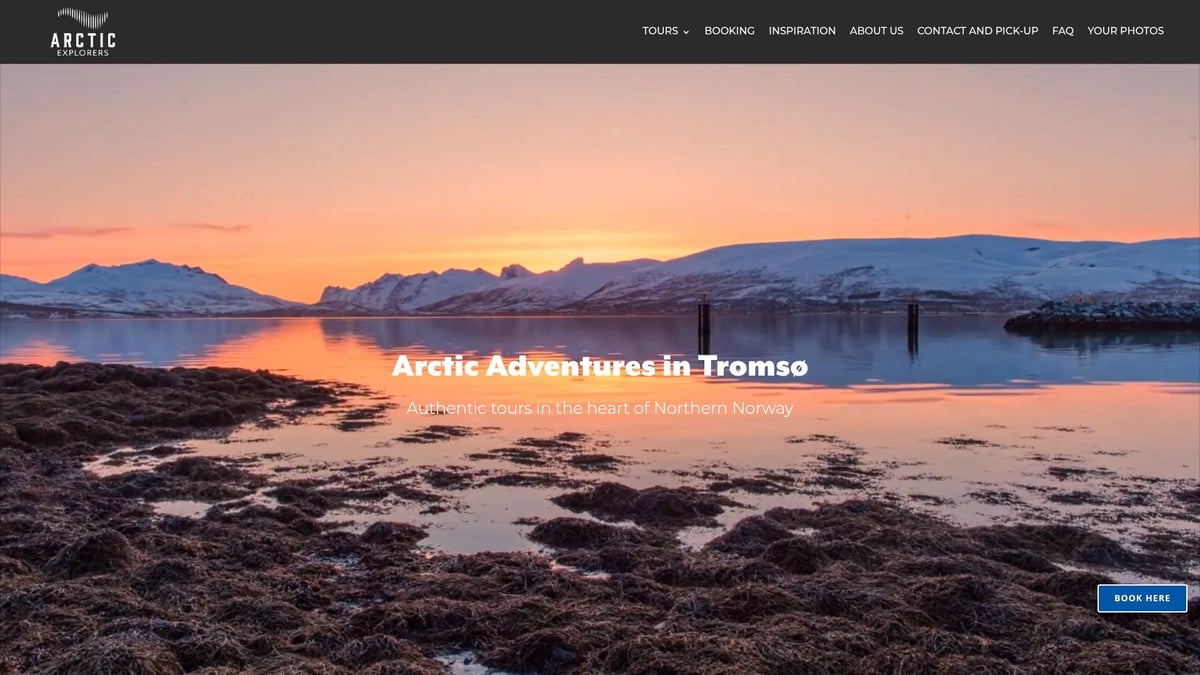Click the ARCTIC wordmark in the logo
Screen dimensions: 1200x675
[83, 40]
